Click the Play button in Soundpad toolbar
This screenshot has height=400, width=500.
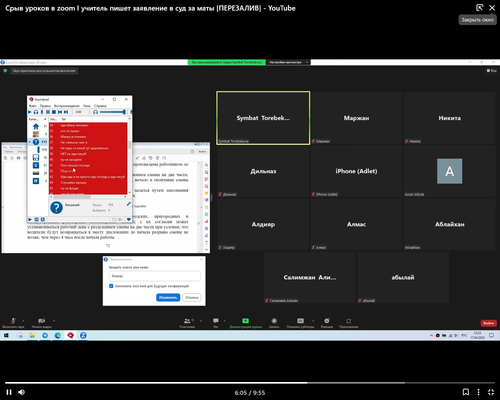coord(30,112)
